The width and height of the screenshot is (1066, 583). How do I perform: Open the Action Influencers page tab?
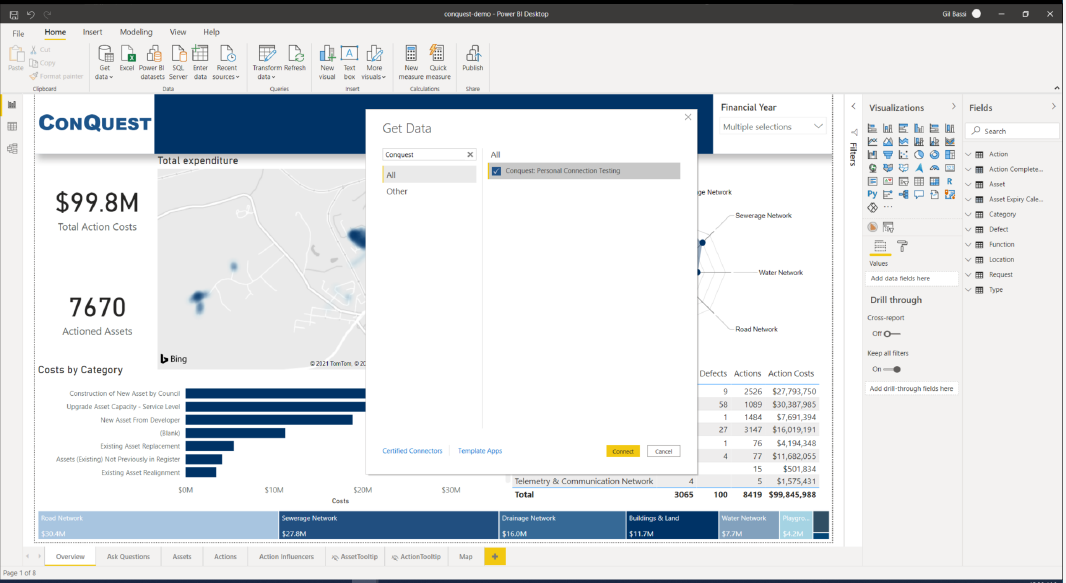(x=286, y=556)
